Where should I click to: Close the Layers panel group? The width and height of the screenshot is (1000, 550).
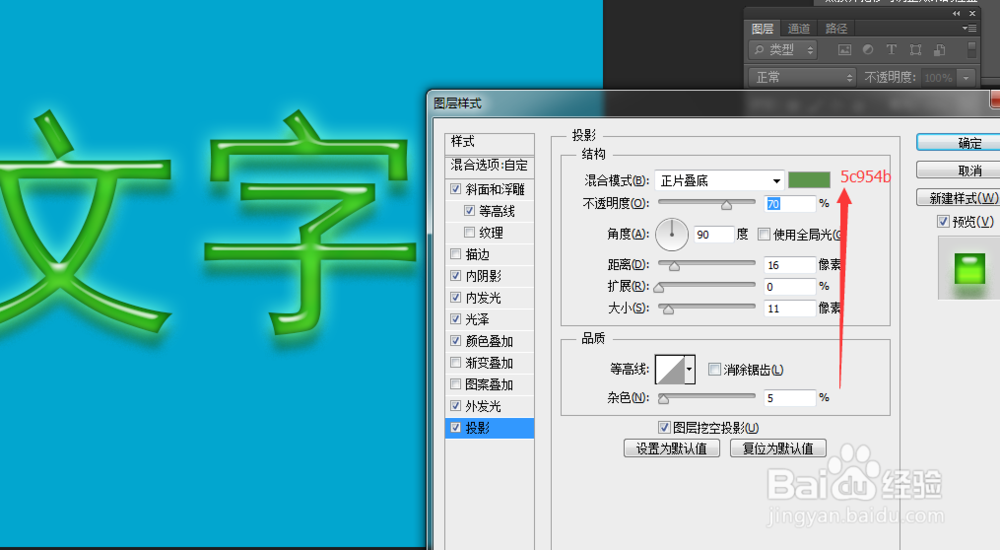(973, 13)
